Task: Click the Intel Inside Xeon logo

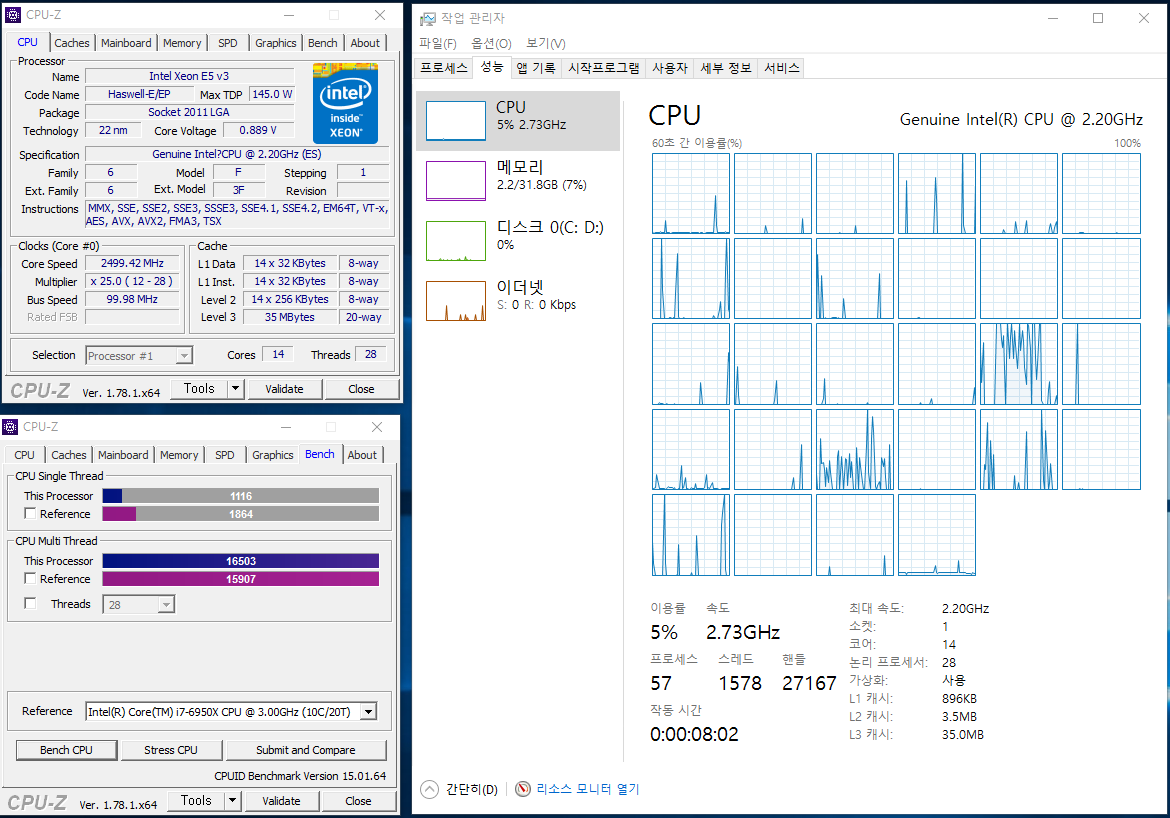Action: 345,103
